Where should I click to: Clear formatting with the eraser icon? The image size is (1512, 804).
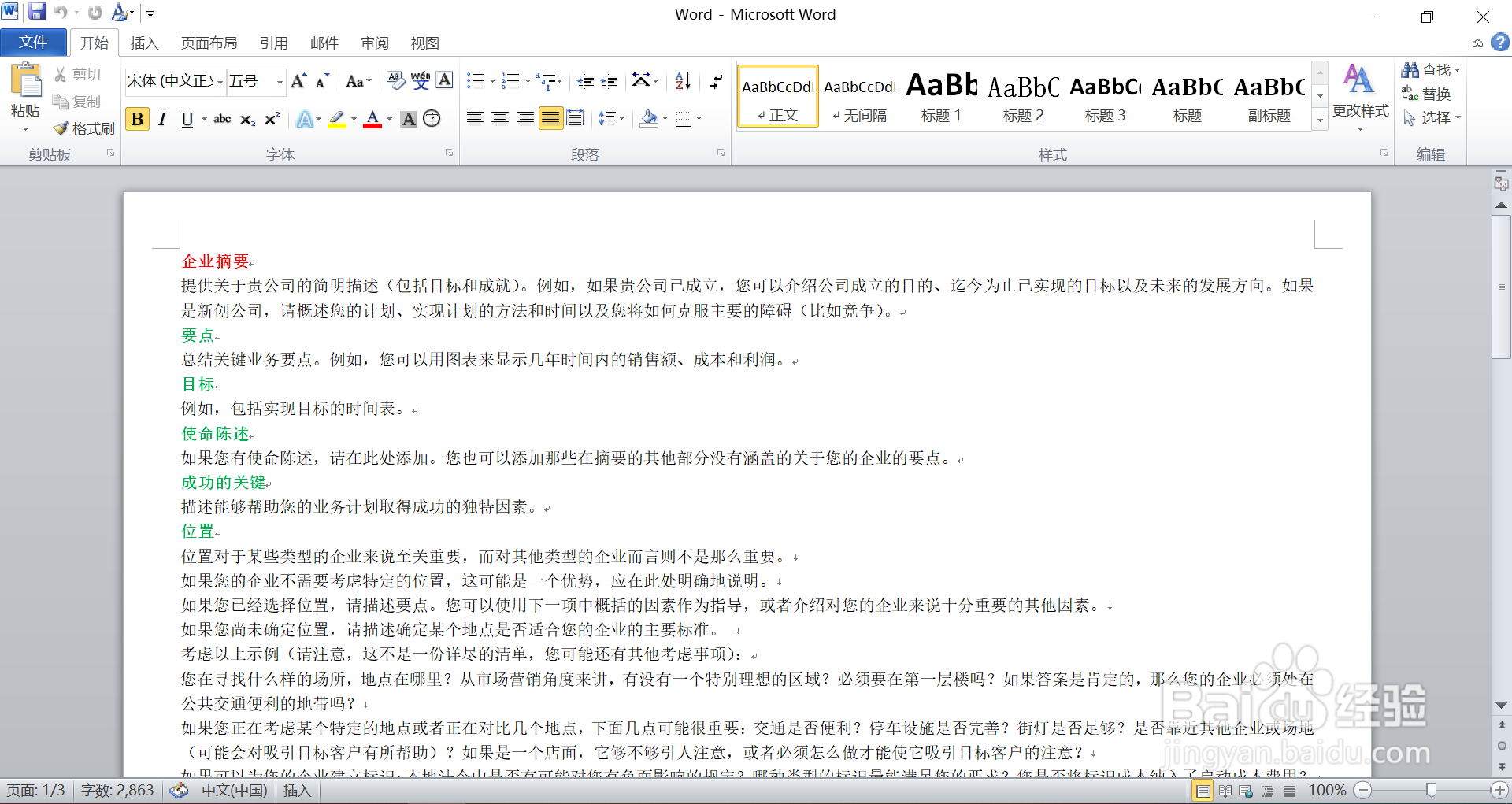(395, 80)
